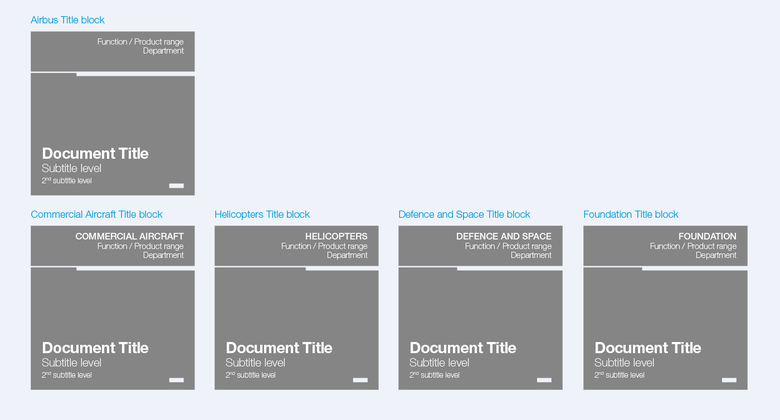
Task: Click 'Document Title' in the Airbus block
Action: [95, 153]
